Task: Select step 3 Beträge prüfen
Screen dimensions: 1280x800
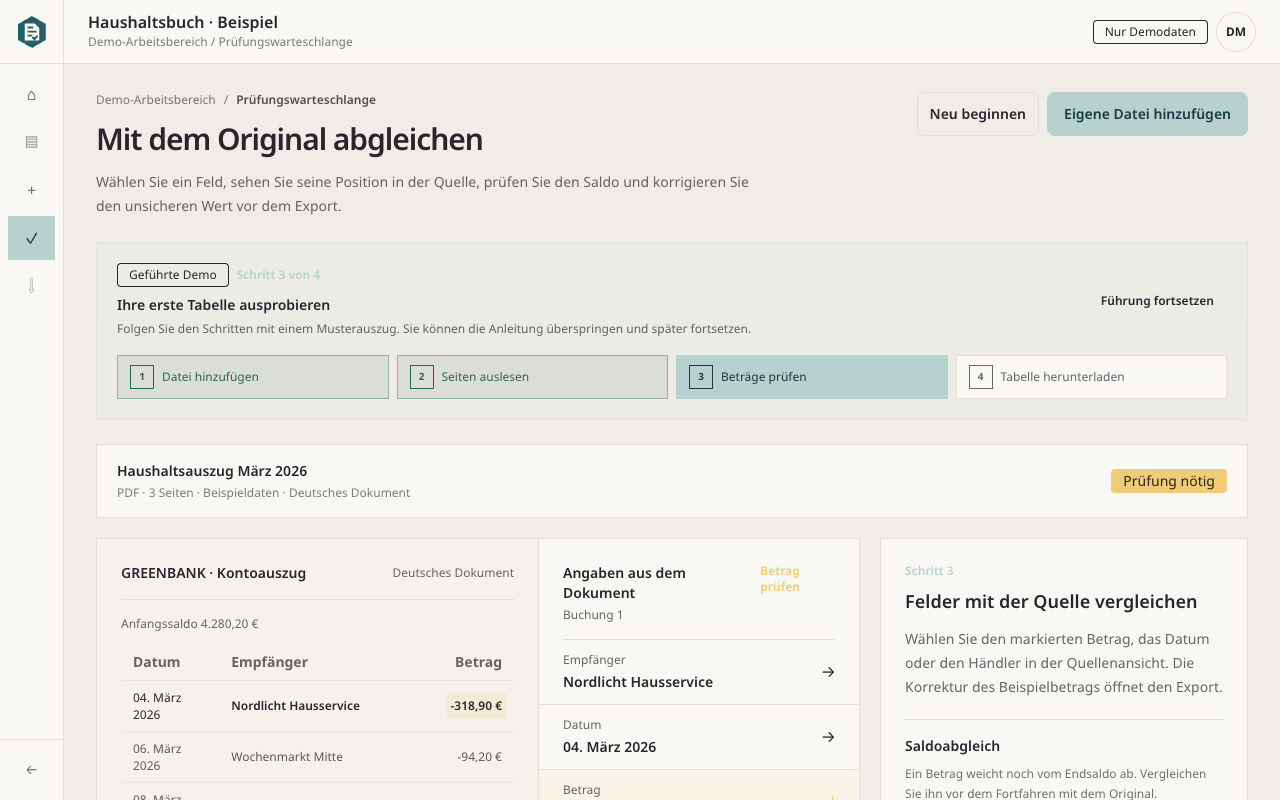Action: (x=812, y=377)
